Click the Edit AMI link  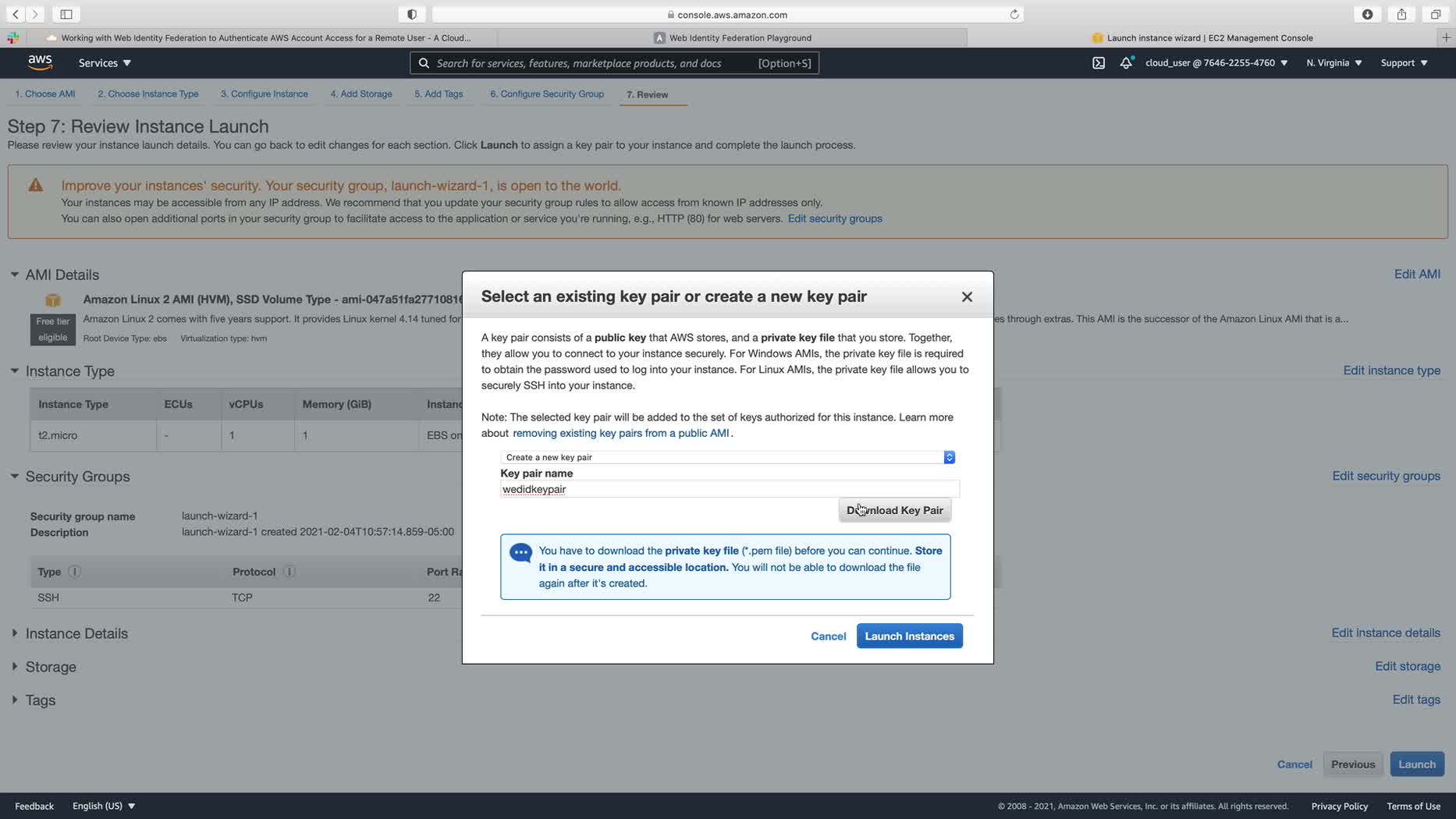(1417, 275)
